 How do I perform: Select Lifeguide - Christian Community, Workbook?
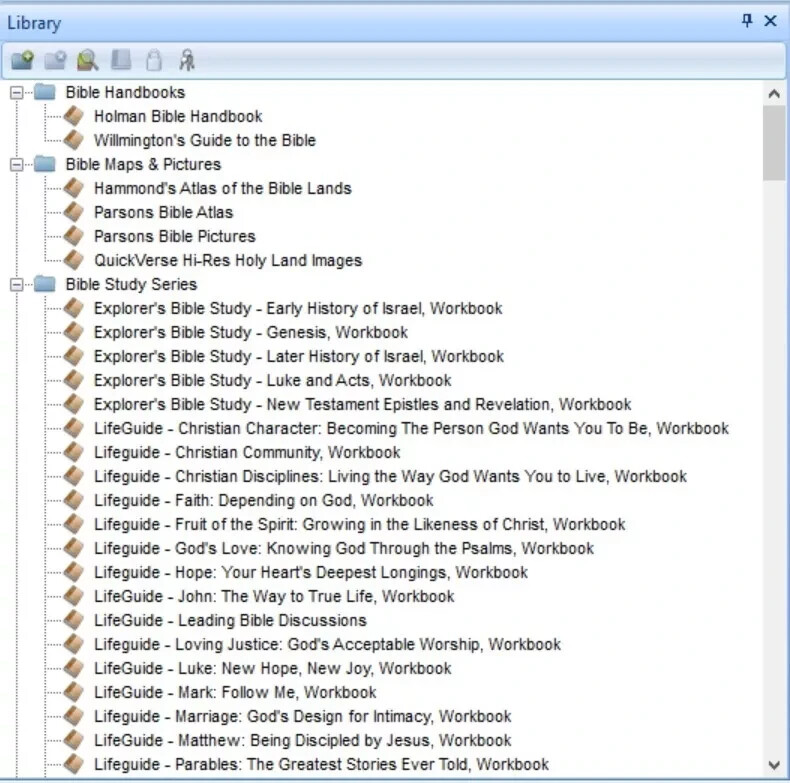click(247, 452)
